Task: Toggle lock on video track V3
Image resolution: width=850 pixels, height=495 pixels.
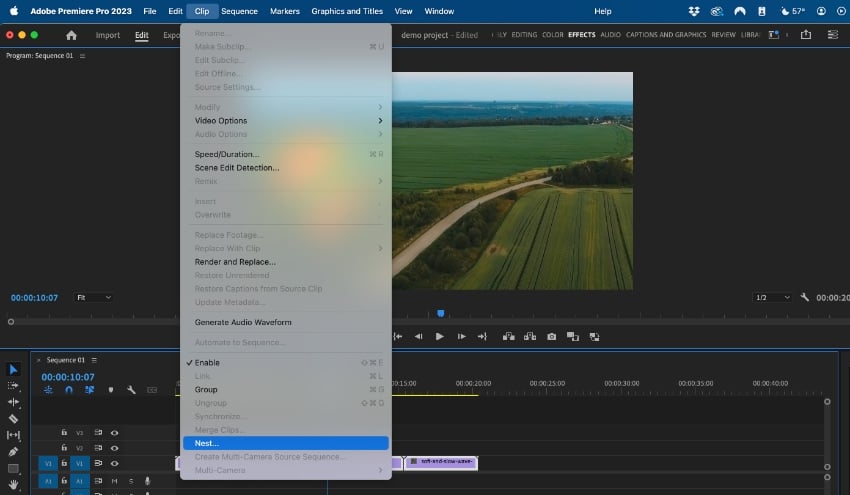Action: [x=64, y=433]
